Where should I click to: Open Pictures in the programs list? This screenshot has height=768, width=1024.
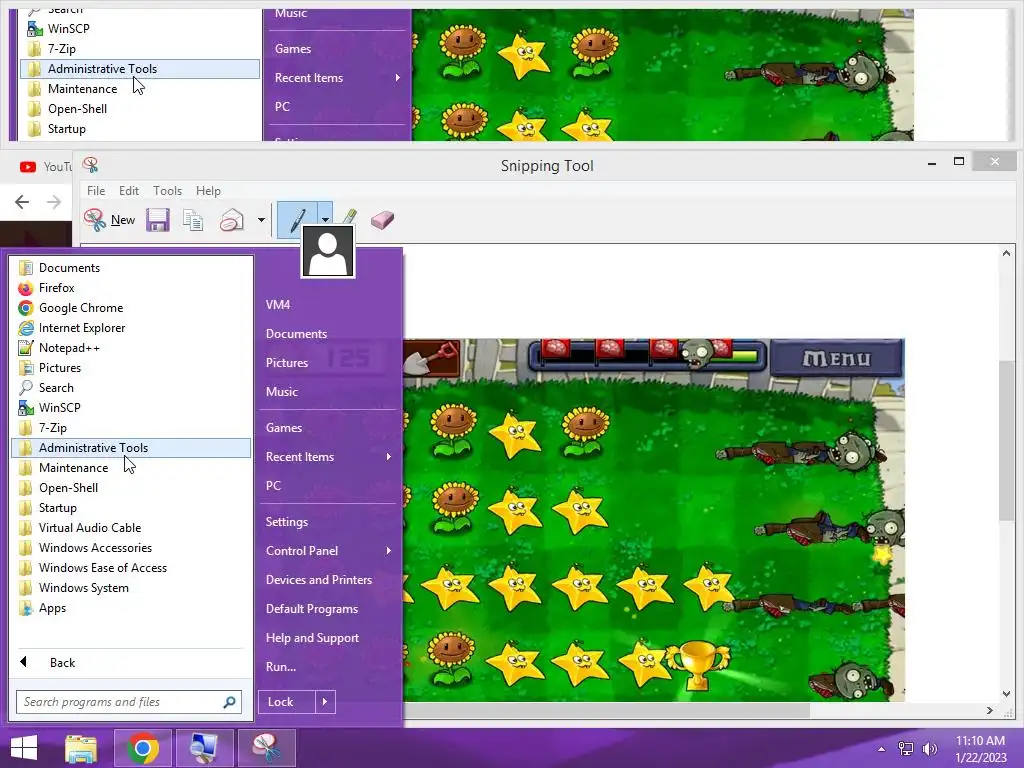[131, 368]
